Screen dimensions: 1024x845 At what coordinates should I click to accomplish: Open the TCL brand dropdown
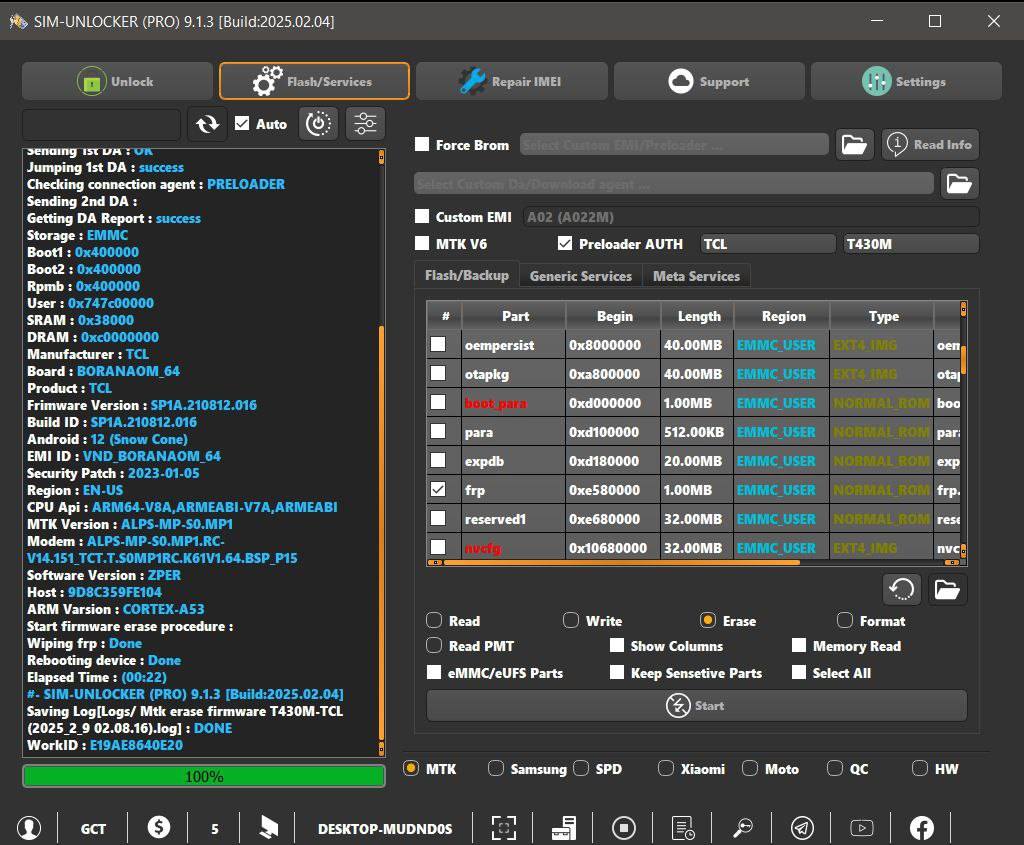pyautogui.click(x=767, y=244)
